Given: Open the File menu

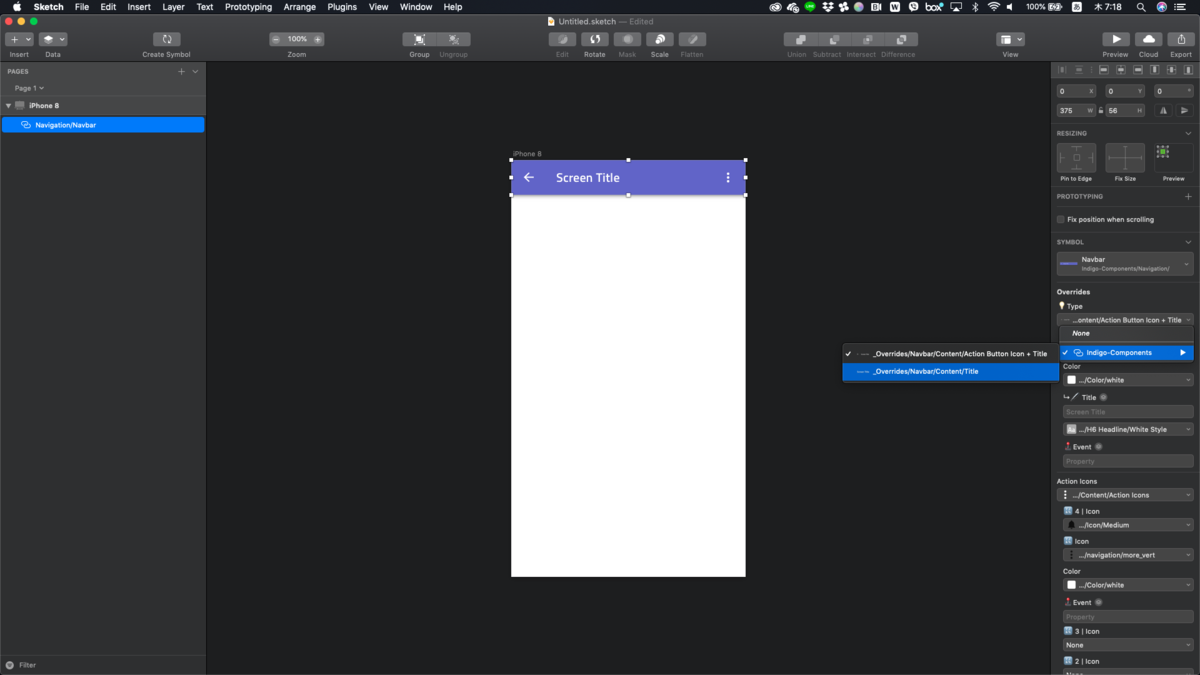Looking at the screenshot, I should pos(82,7).
